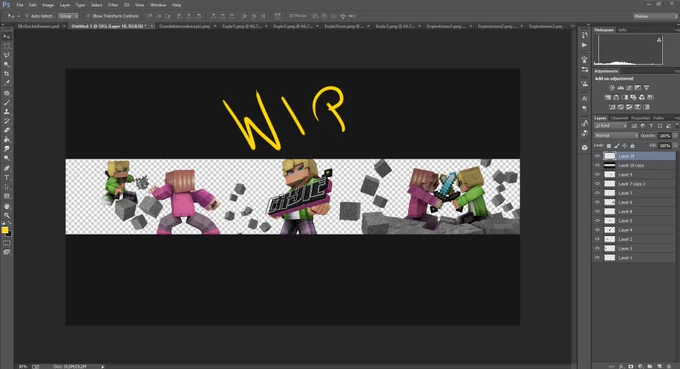Image resolution: width=680 pixels, height=369 pixels.
Task: Select the Eyedropper tool
Action: pyautogui.click(x=7, y=83)
